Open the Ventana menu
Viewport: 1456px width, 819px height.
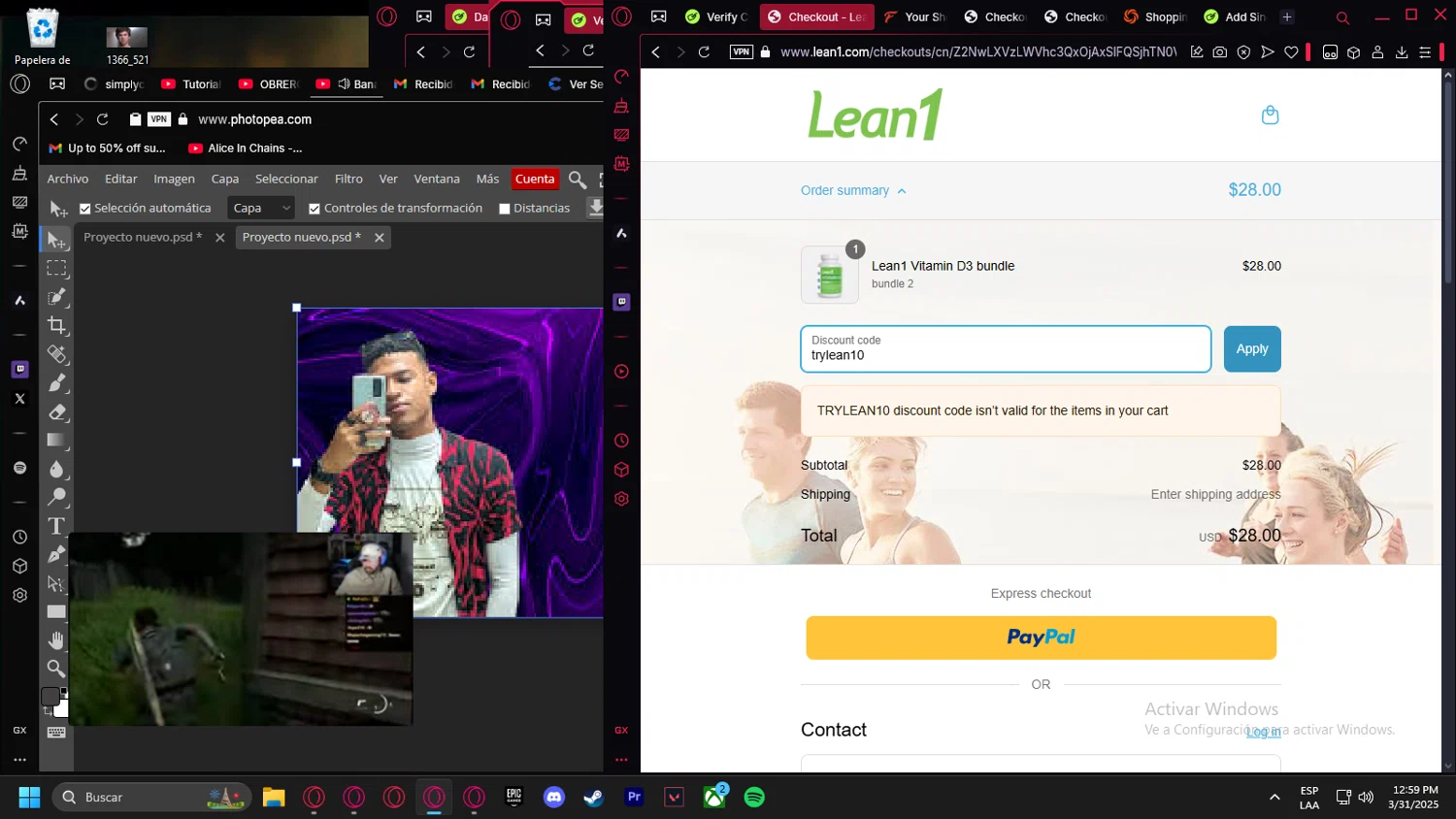pyautogui.click(x=437, y=179)
